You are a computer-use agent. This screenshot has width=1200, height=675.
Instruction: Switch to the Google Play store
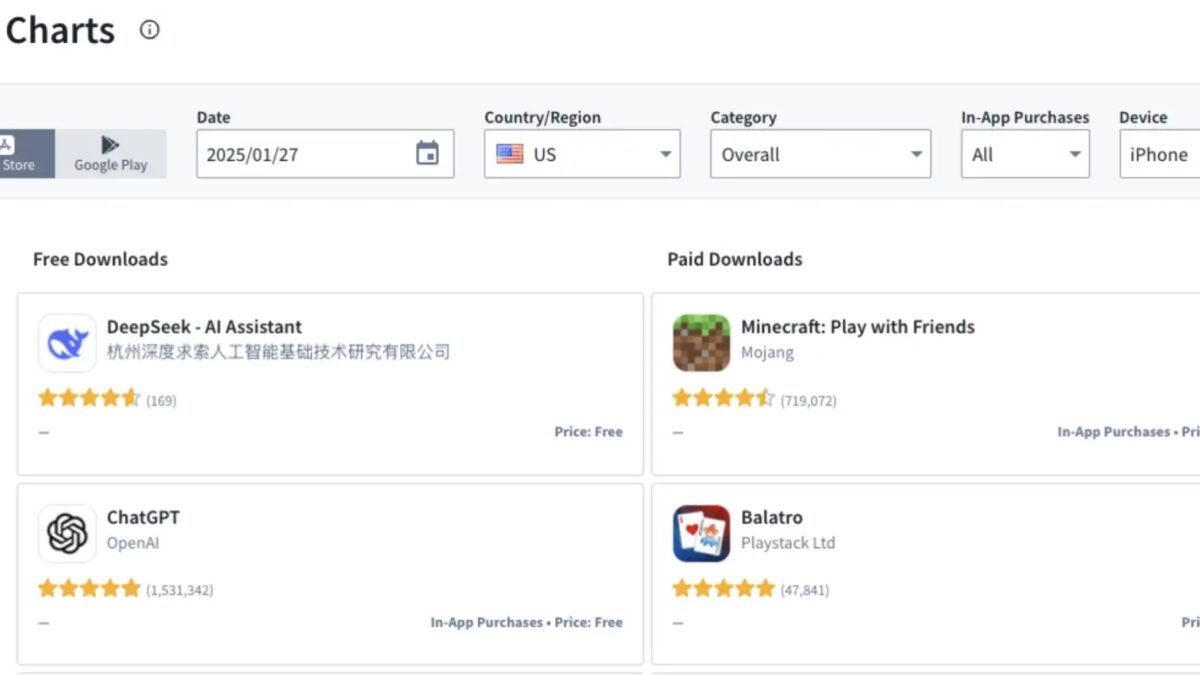click(110, 154)
